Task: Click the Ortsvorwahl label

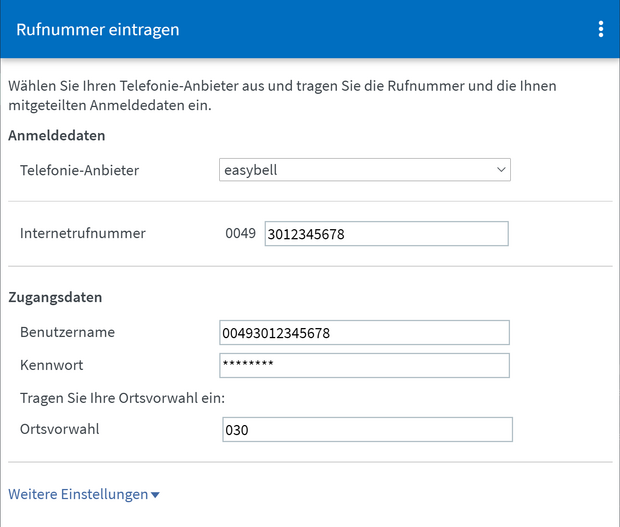Action: [60, 429]
